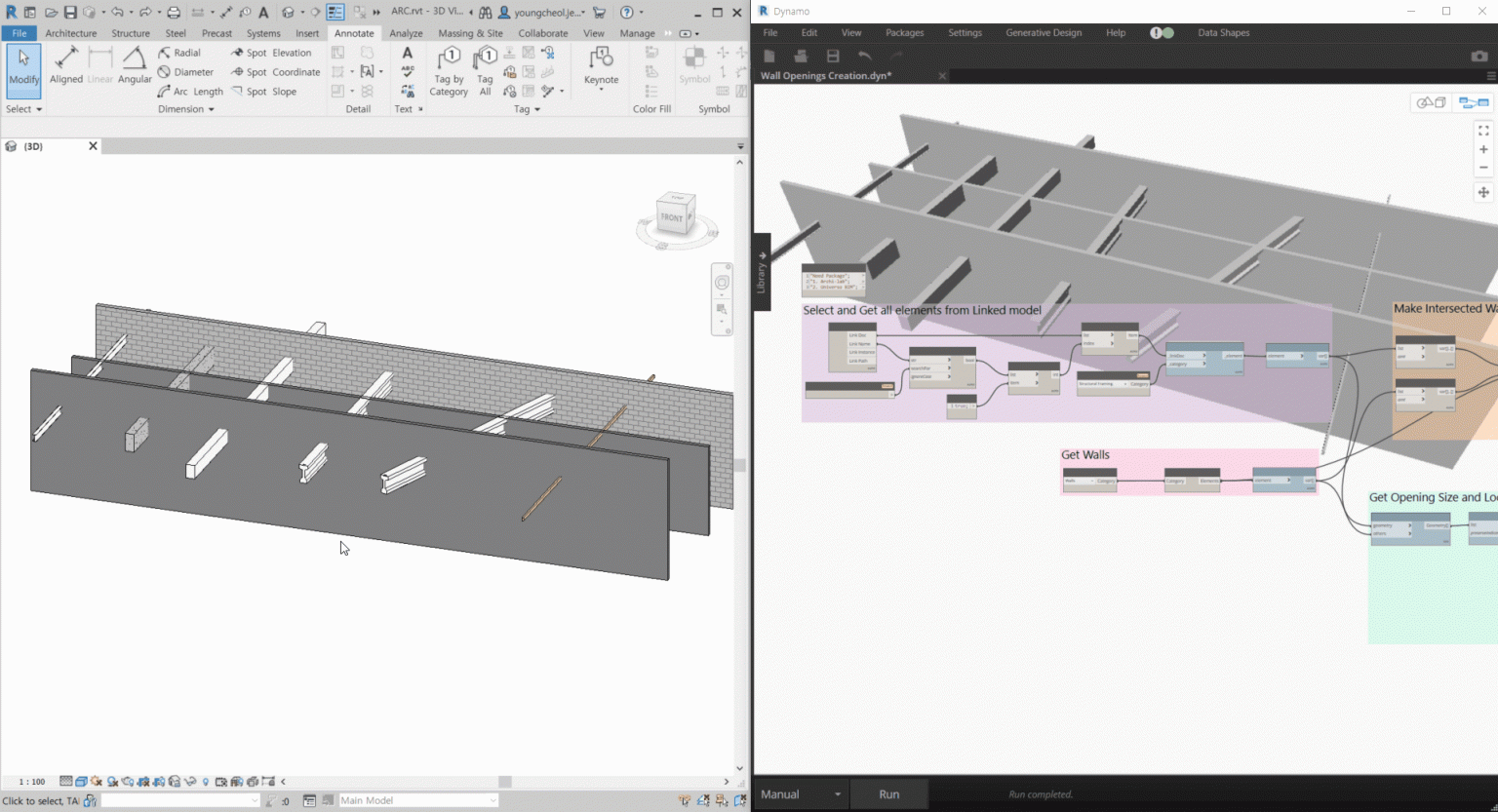Viewport: 1498px width, 812px height.
Task: Switch to the Architecture ribbon tab
Action: (x=70, y=32)
